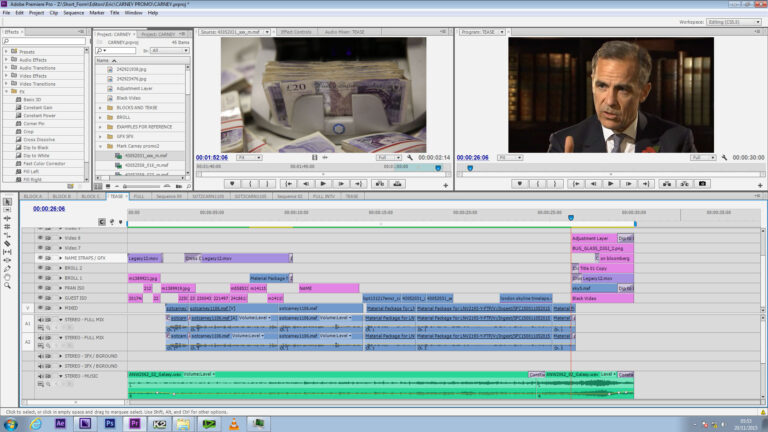The width and height of the screenshot is (768, 432).
Task: Toggle eye visibility of Video 7 track
Action: tap(40, 248)
